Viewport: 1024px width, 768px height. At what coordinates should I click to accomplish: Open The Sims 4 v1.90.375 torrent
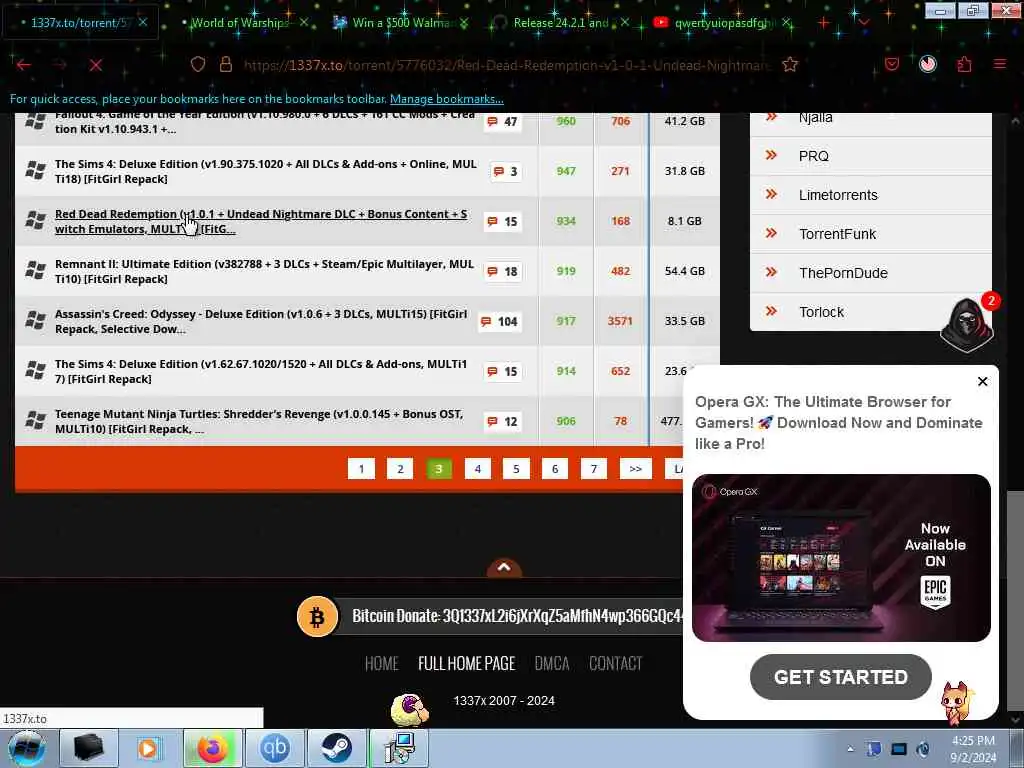point(265,171)
